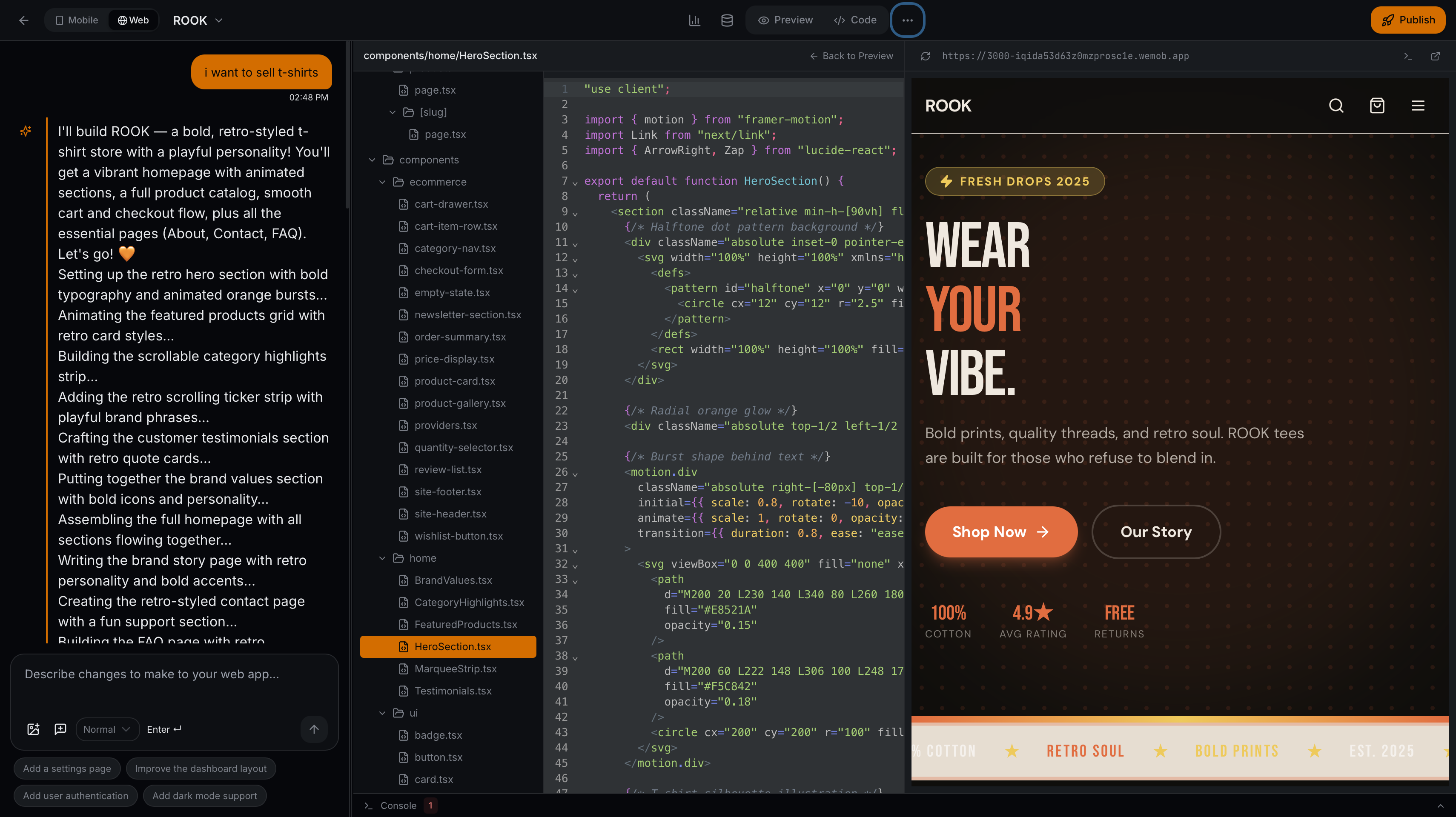Screen dimensions: 1456x817
Task: Switch to Mobile platform toggle
Action: point(77,20)
